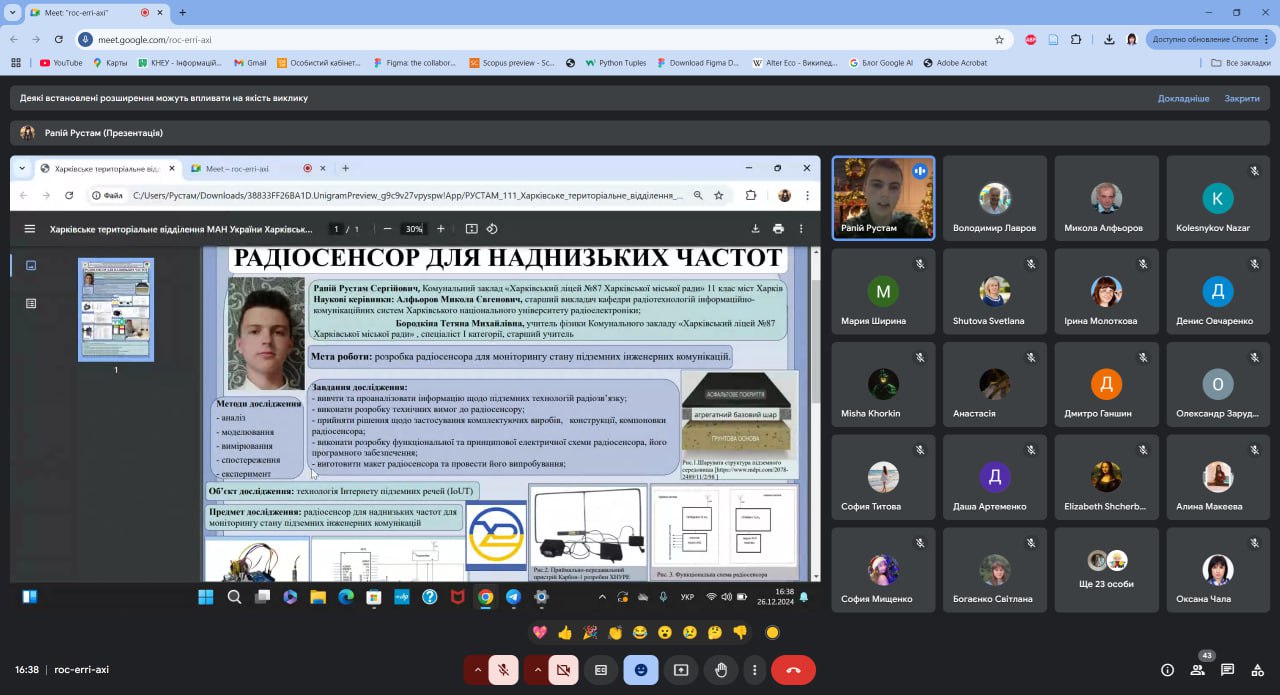Open meeting details info icon
The image size is (1280, 695).
tap(1167, 670)
